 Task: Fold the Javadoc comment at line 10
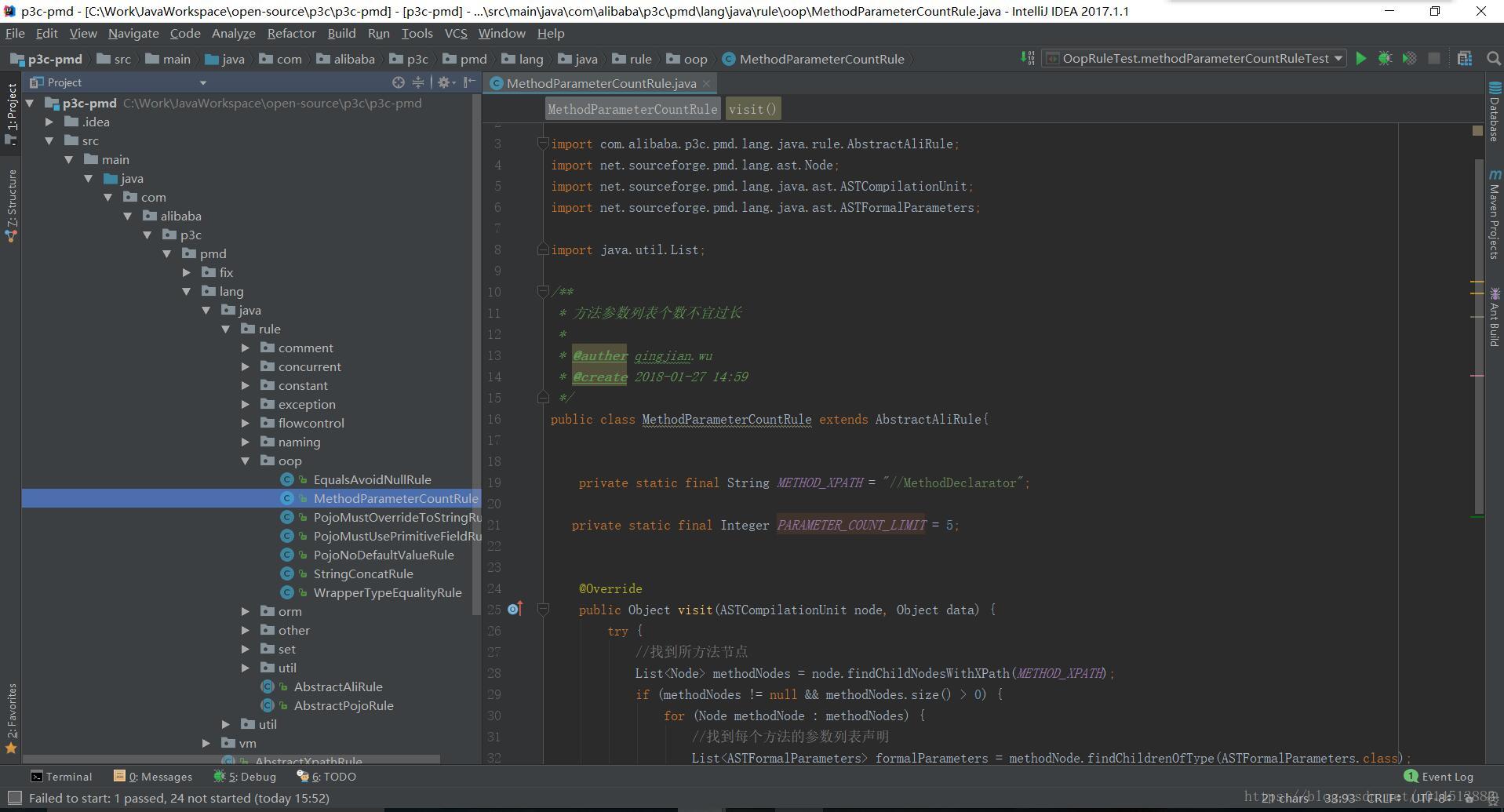(x=542, y=291)
